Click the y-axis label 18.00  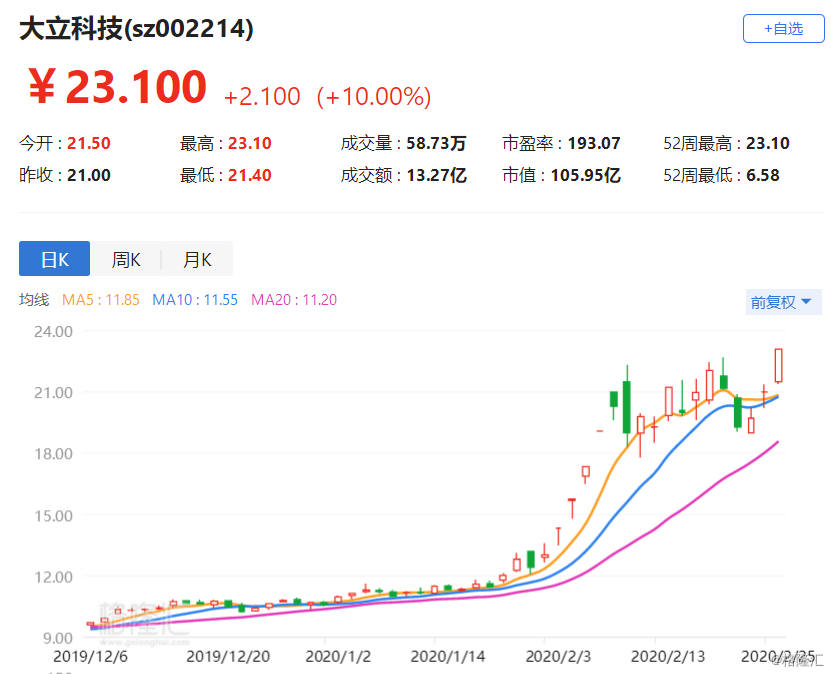click(53, 454)
